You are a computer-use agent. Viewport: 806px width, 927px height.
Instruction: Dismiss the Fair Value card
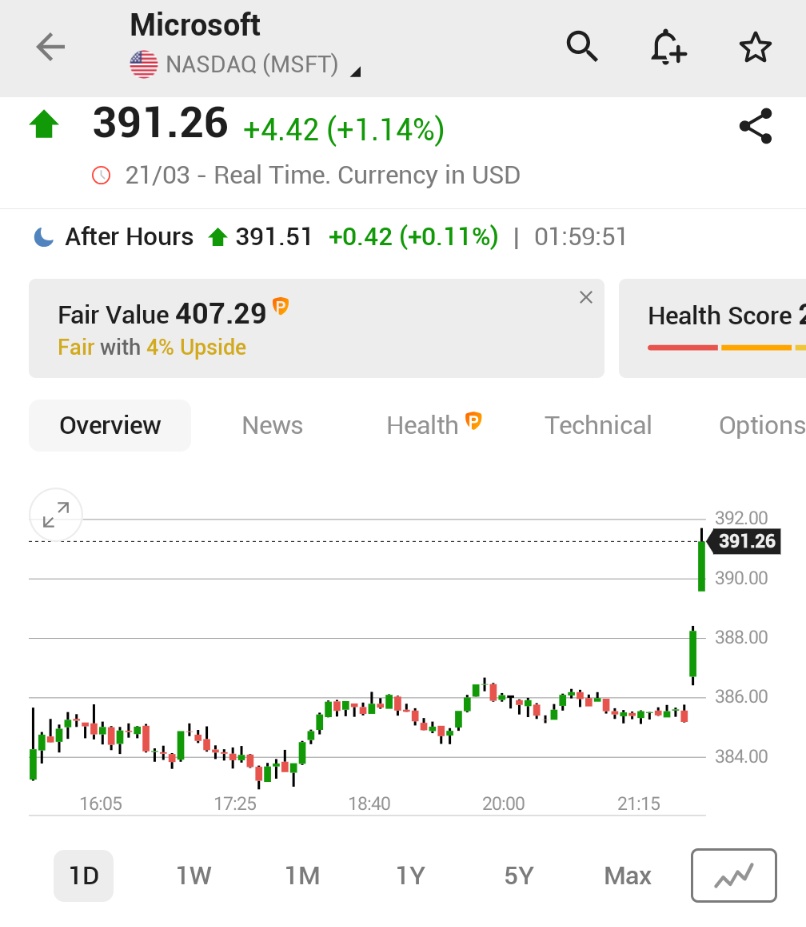click(x=585, y=297)
